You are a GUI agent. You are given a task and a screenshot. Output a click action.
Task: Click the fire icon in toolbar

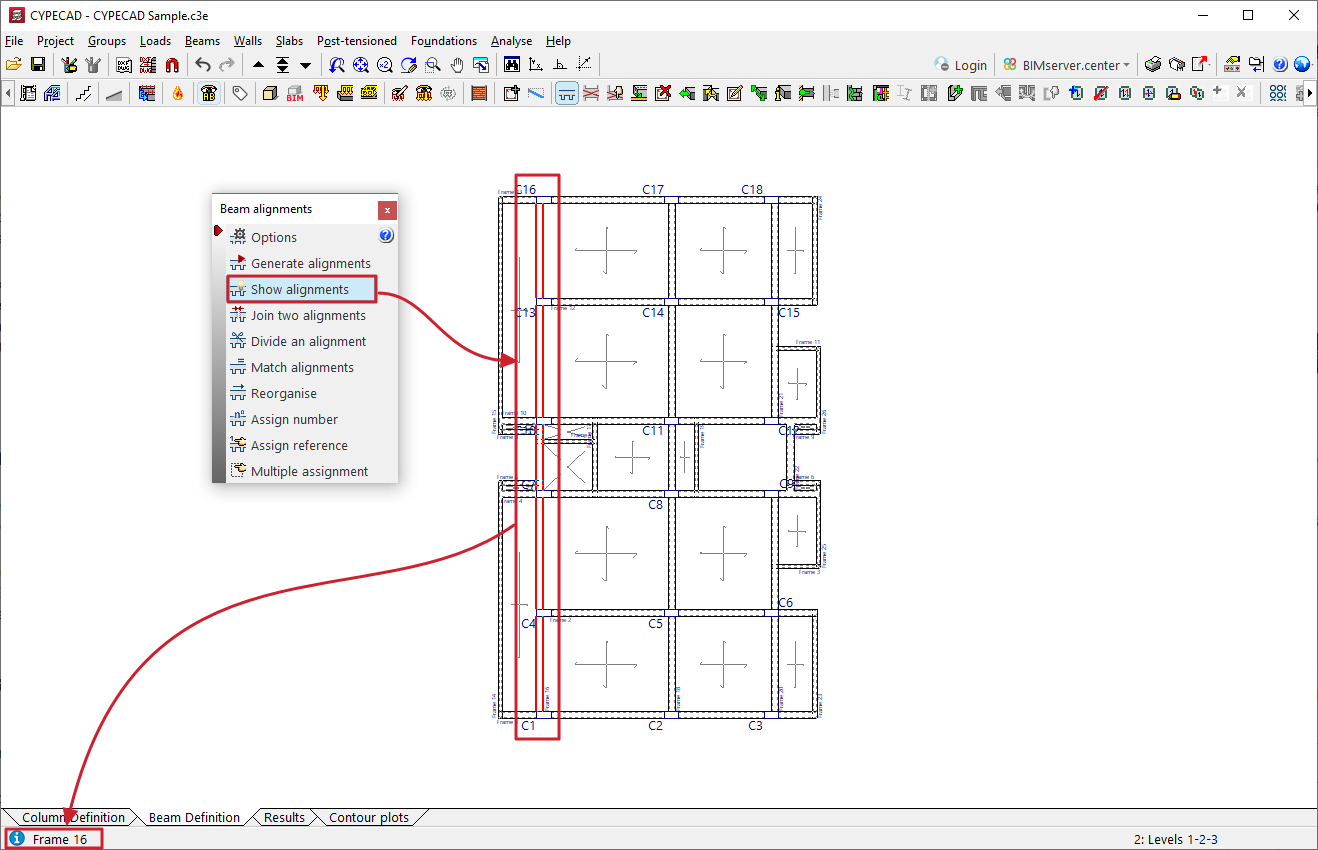pyautogui.click(x=178, y=93)
